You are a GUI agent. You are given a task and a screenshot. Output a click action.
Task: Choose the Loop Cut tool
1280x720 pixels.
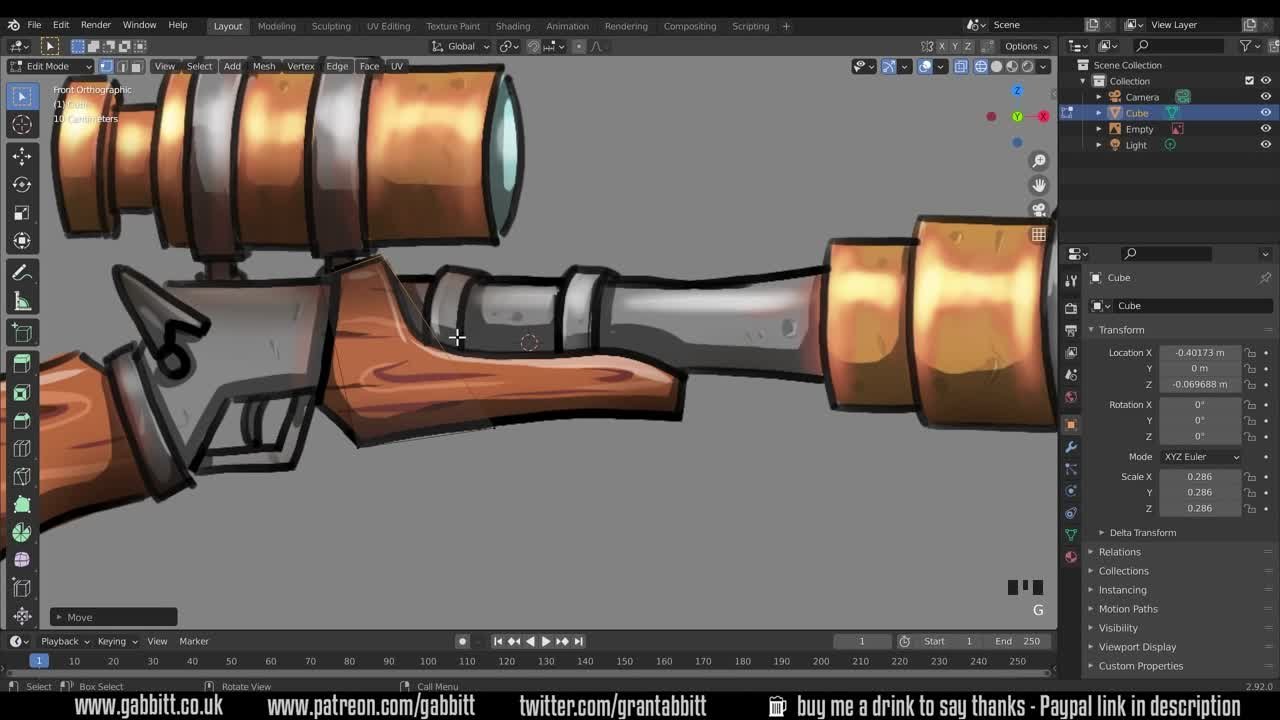[22, 449]
